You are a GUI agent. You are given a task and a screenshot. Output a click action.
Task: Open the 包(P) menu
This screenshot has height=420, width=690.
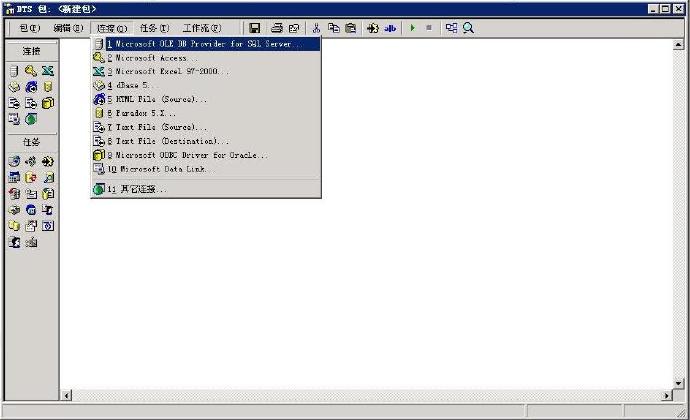coord(29,28)
